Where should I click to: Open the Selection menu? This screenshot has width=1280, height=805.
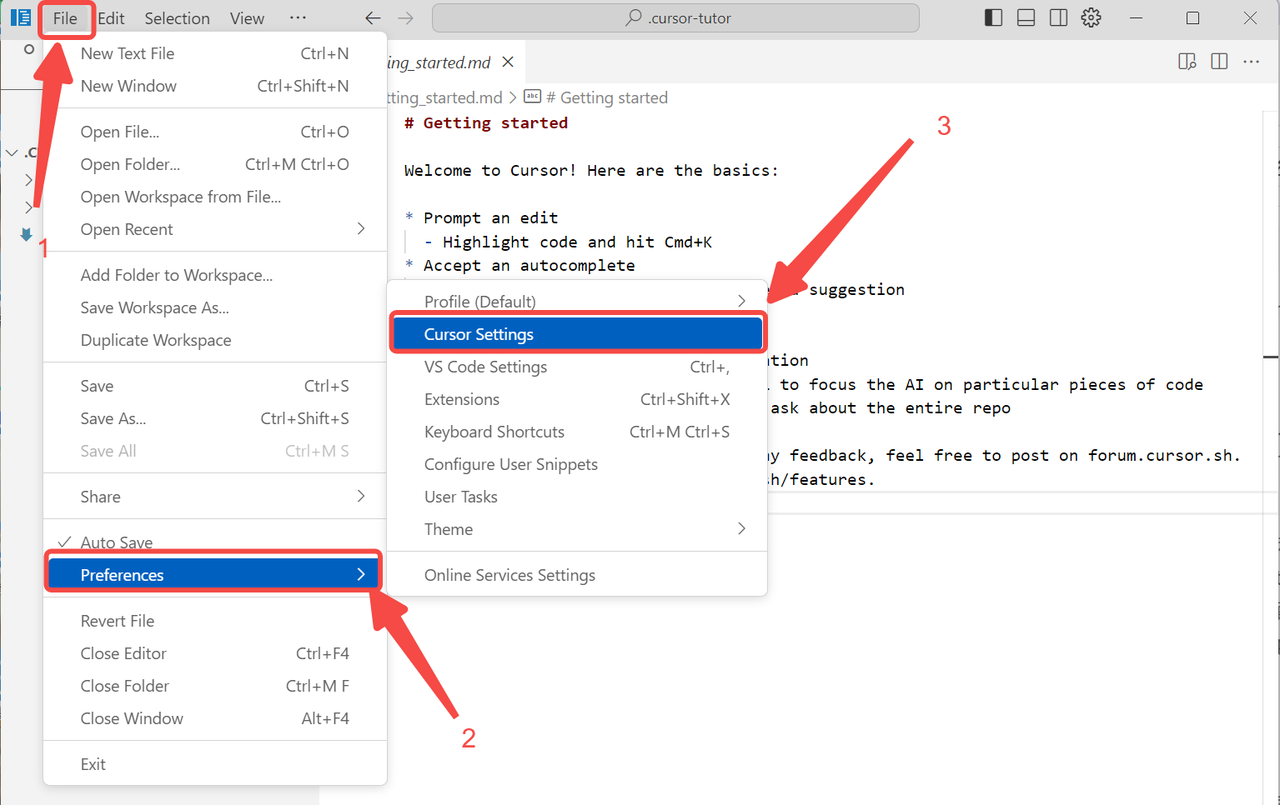tap(177, 18)
